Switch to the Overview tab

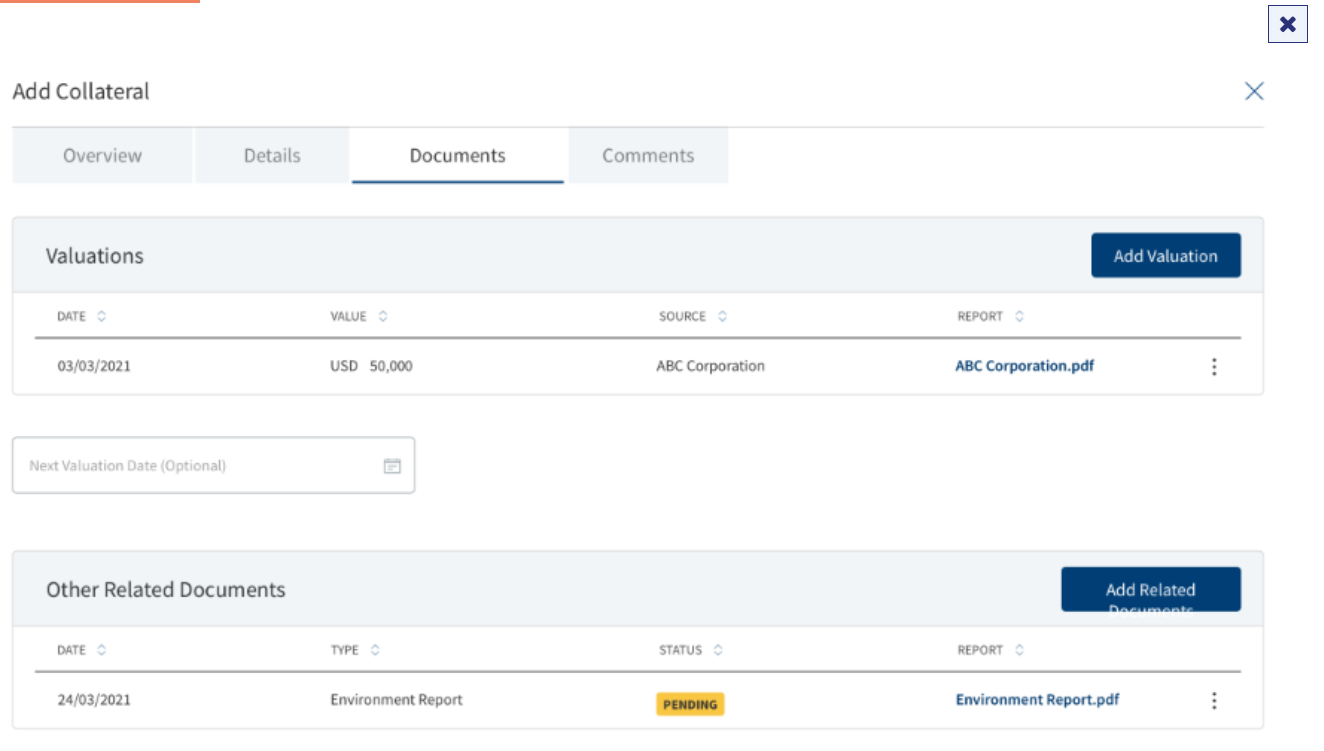pyautogui.click(x=102, y=156)
